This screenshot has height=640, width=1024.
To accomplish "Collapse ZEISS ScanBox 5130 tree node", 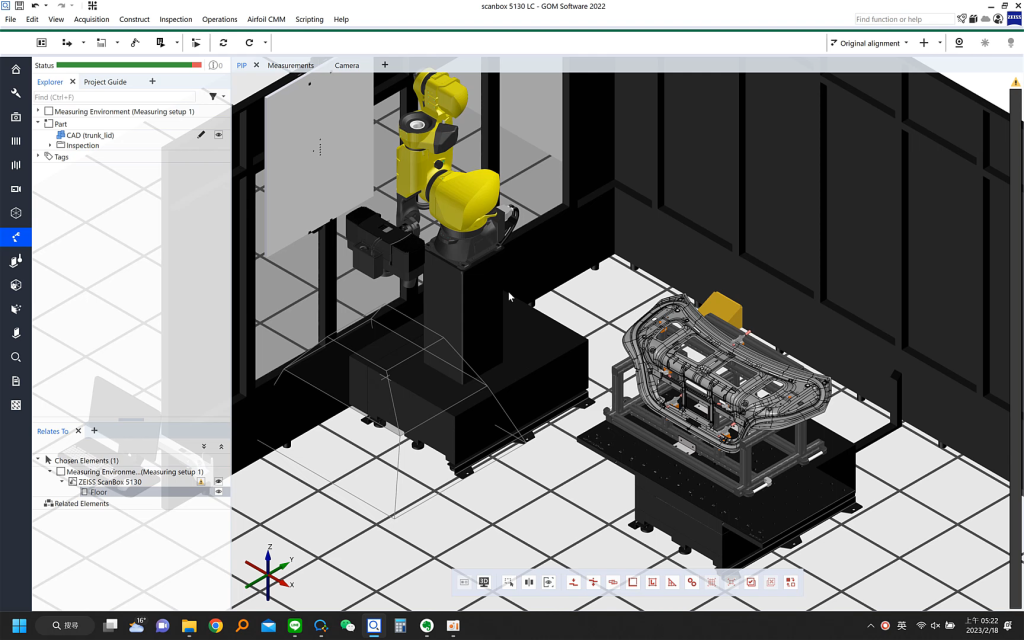I will [x=62, y=481].
